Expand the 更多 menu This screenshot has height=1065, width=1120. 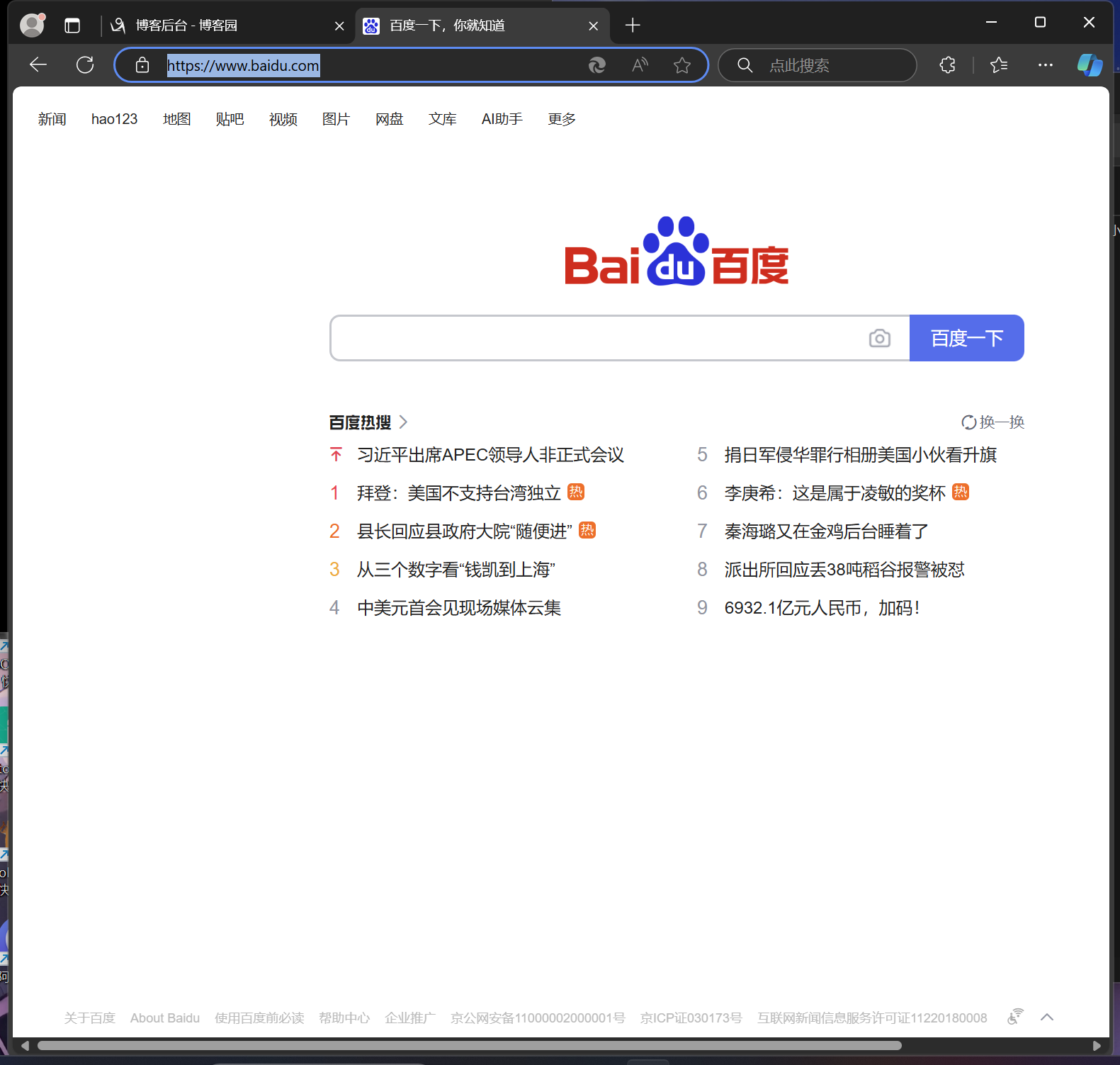(562, 119)
